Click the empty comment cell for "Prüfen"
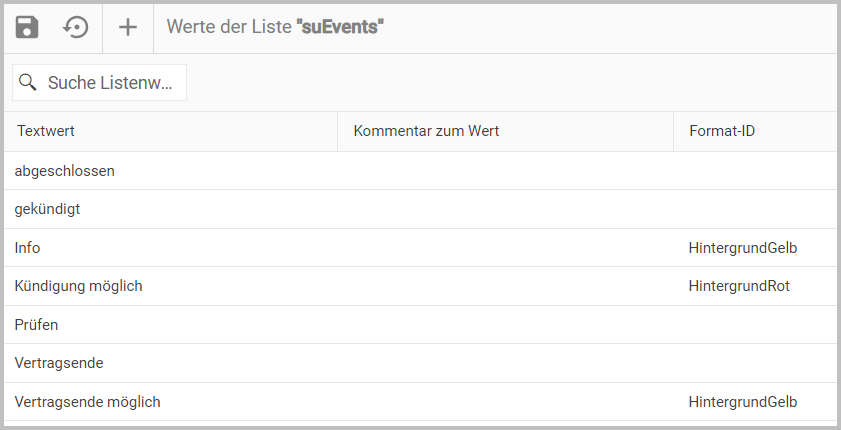Image resolution: width=841 pixels, height=430 pixels. 505,325
